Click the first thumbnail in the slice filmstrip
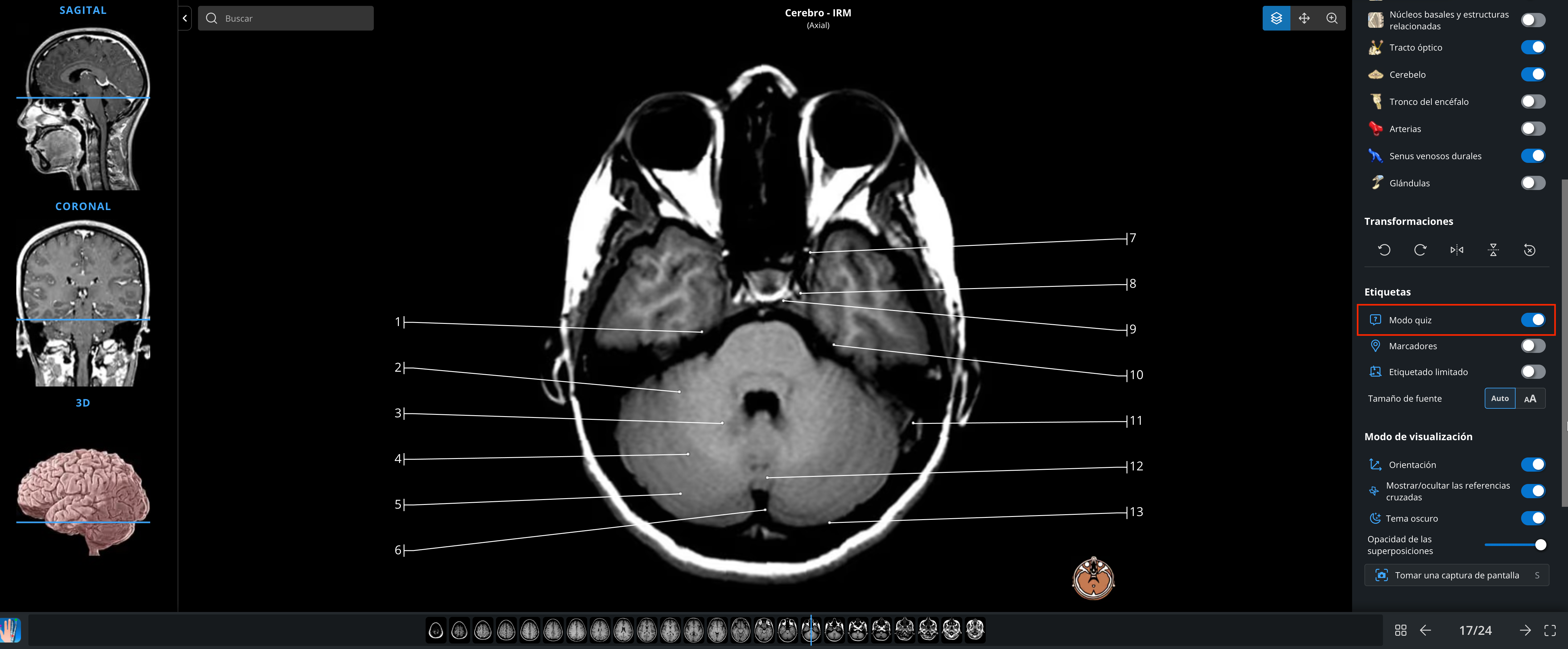Screen dimensions: 1568x649 (x=436, y=630)
